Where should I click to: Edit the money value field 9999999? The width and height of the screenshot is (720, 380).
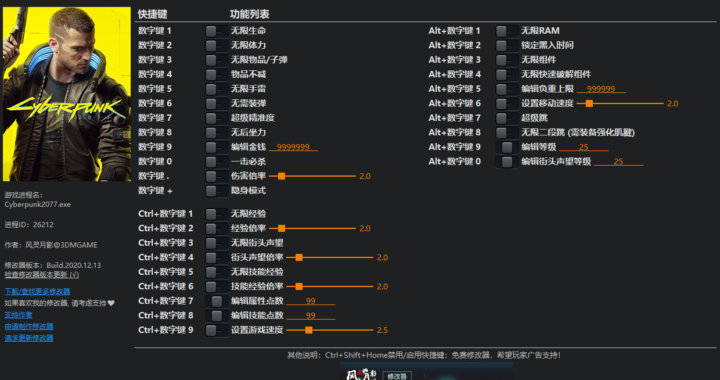293,147
